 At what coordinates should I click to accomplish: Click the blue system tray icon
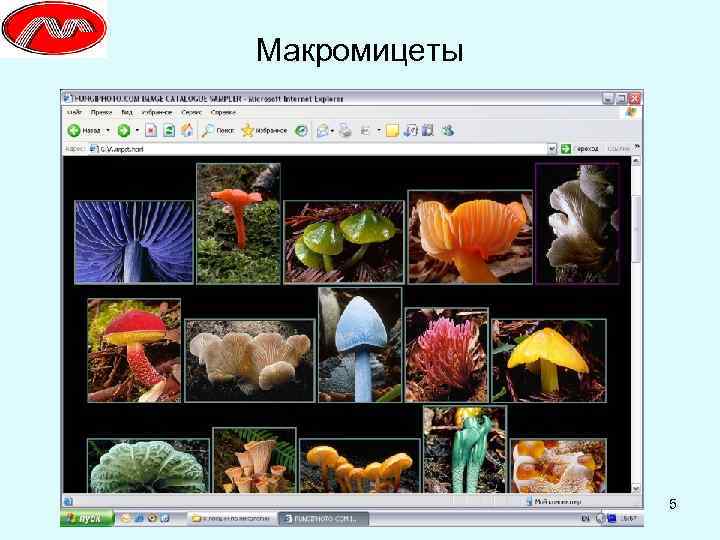[x=612, y=518]
